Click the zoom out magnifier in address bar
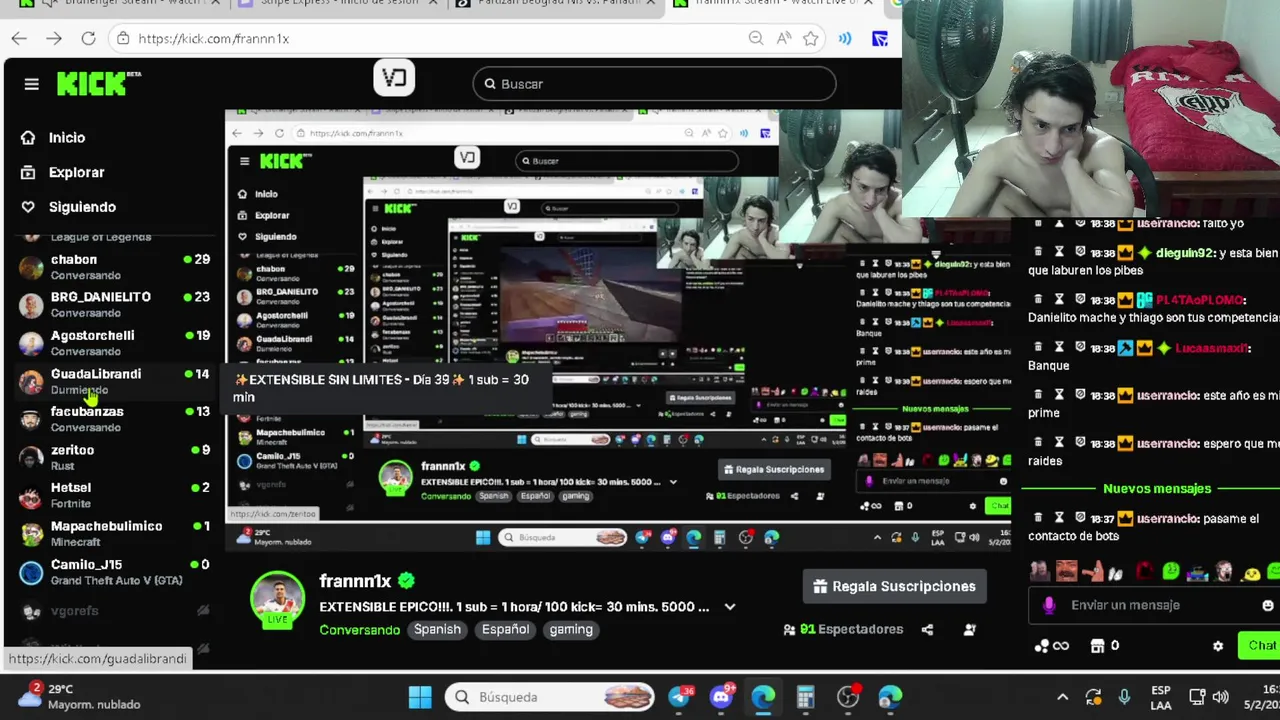 (756, 38)
